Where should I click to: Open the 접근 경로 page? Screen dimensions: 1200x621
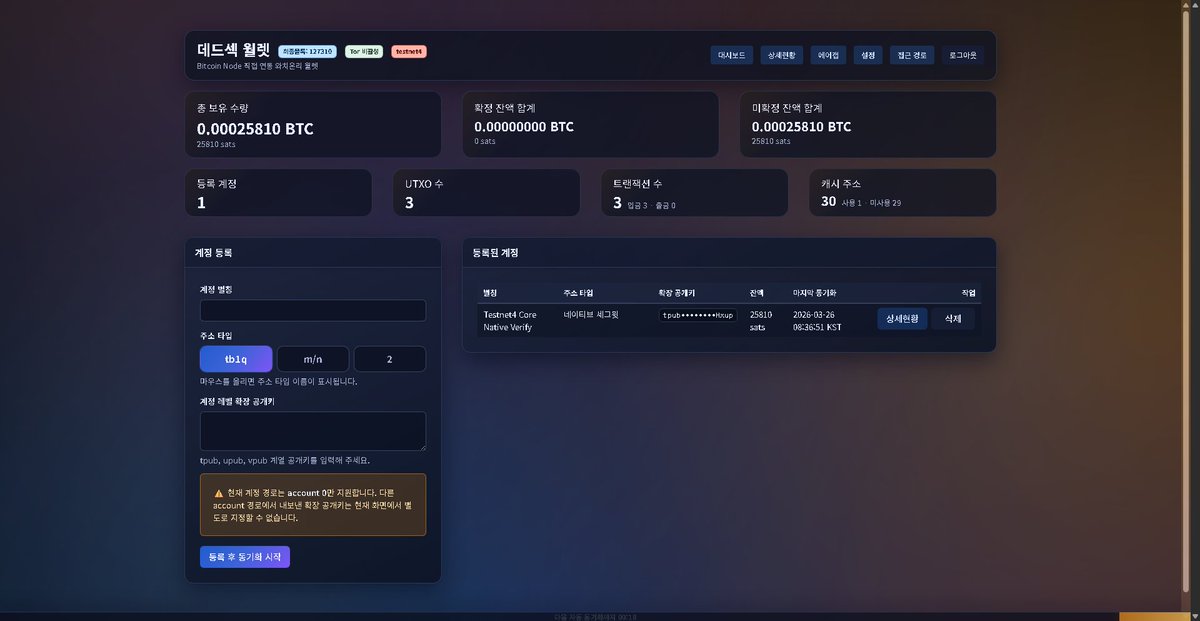pyautogui.click(x=912, y=55)
